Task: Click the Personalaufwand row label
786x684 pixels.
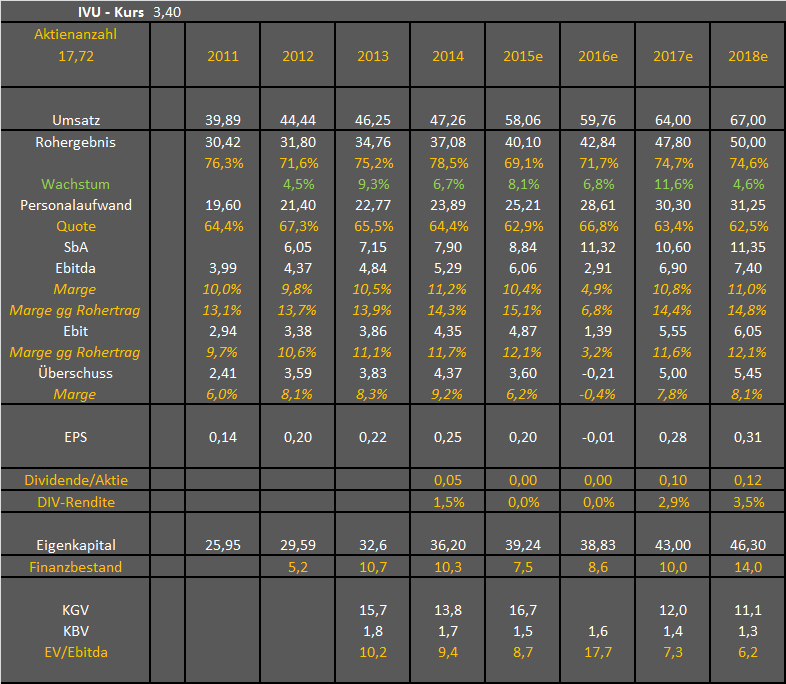Action: point(76,205)
